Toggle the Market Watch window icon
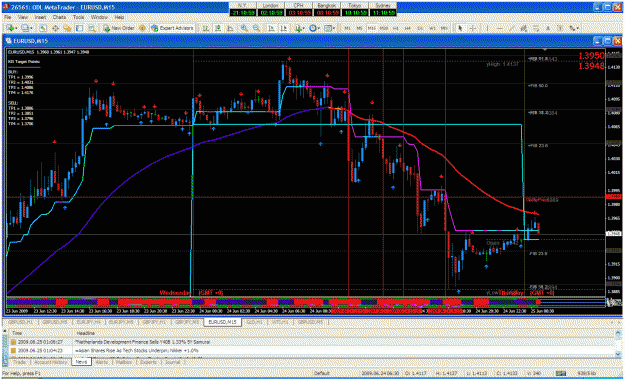This screenshot has height=379, width=625. click(x=43, y=28)
